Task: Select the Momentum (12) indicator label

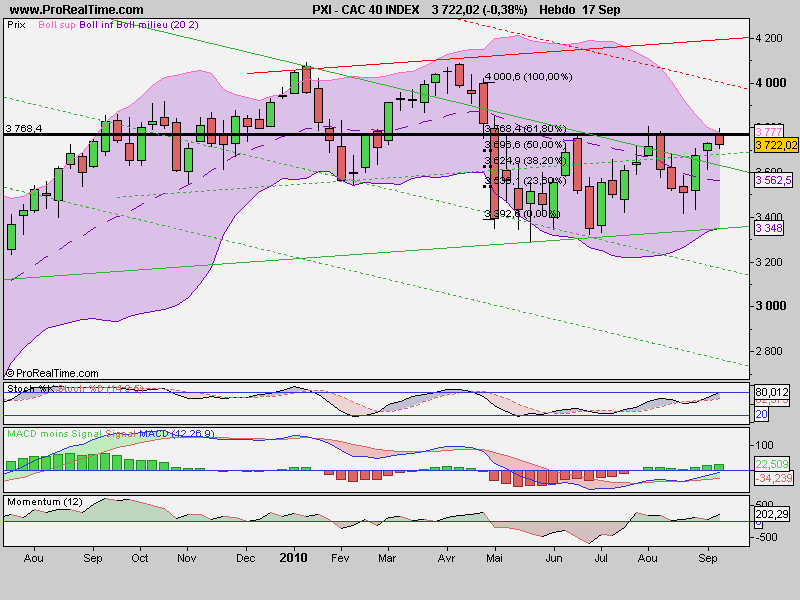Action: tap(44, 502)
